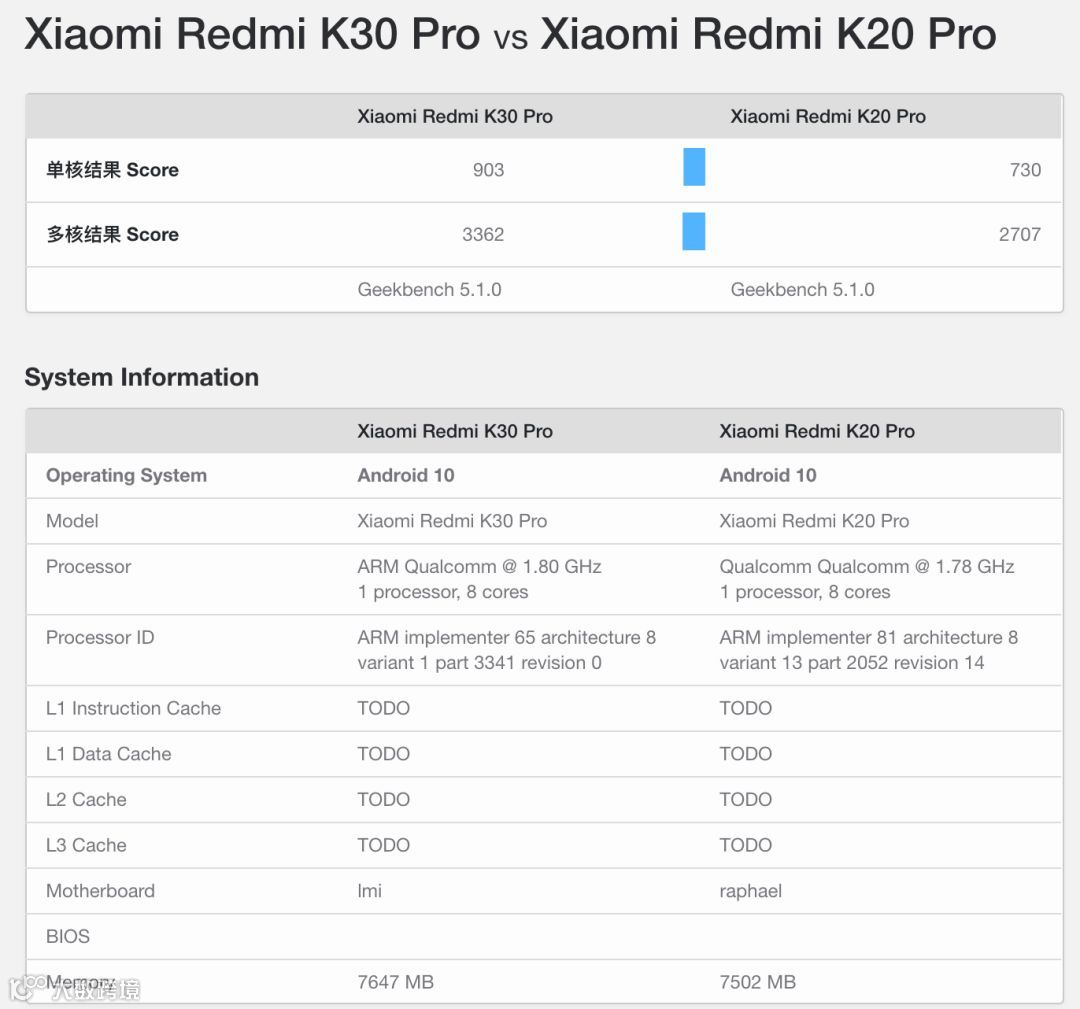Screen dimensions: 1080x1009
Task: Click ARM implementer 65 architecture 8 text
Action: pyautogui.click(x=506, y=638)
